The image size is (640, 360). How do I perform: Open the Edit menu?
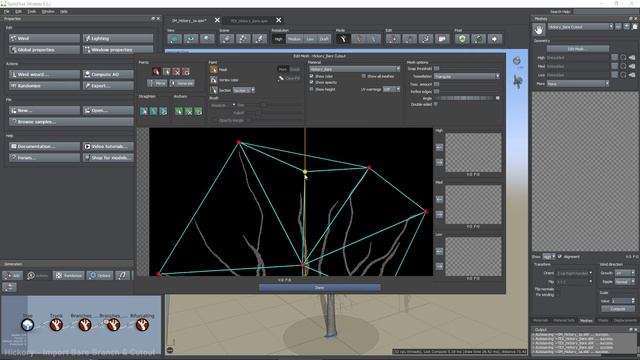[18, 11]
